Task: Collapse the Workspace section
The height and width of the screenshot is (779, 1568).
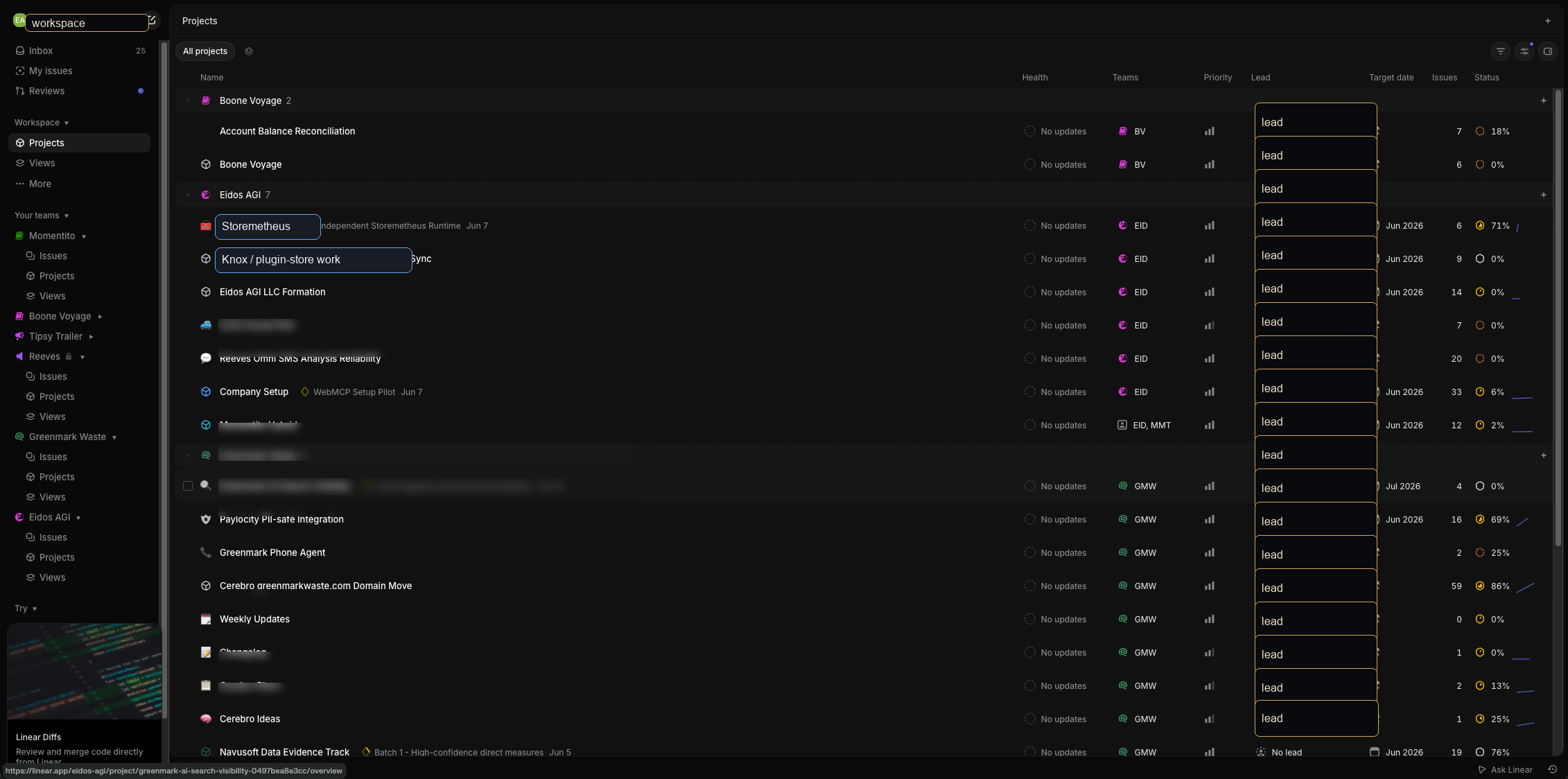Action: pyautogui.click(x=42, y=123)
